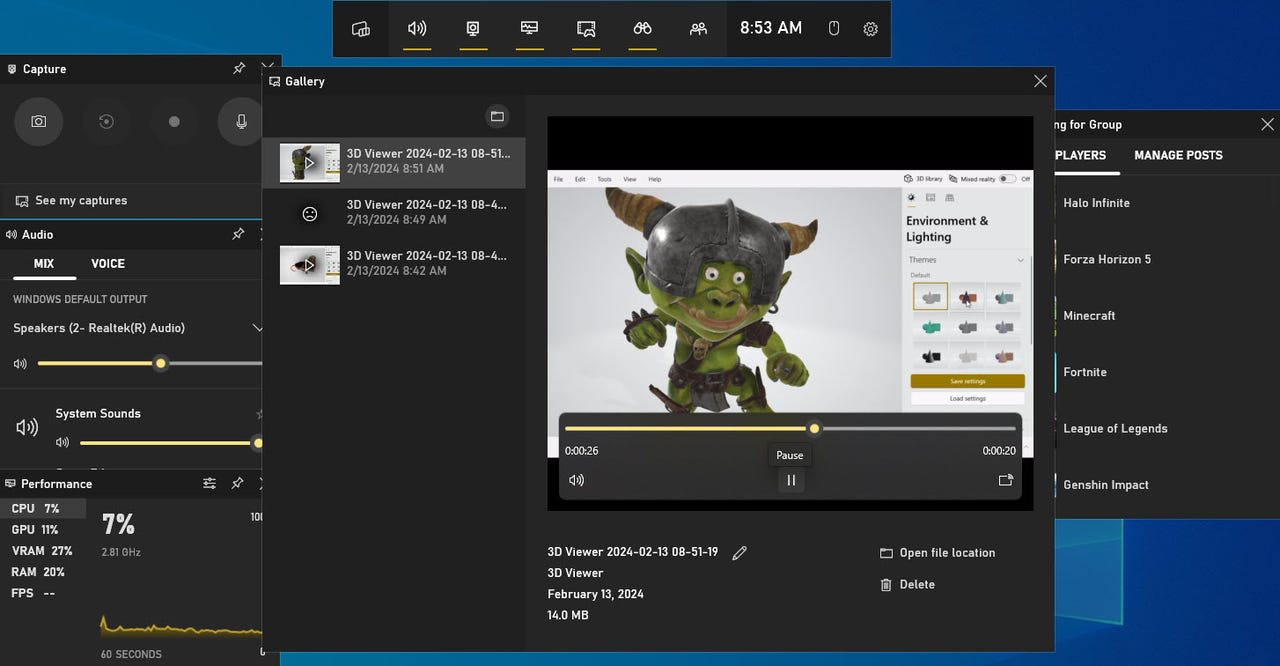Open video in fullscreen/pop-out icon
The image size is (1280, 666).
pos(1006,480)
